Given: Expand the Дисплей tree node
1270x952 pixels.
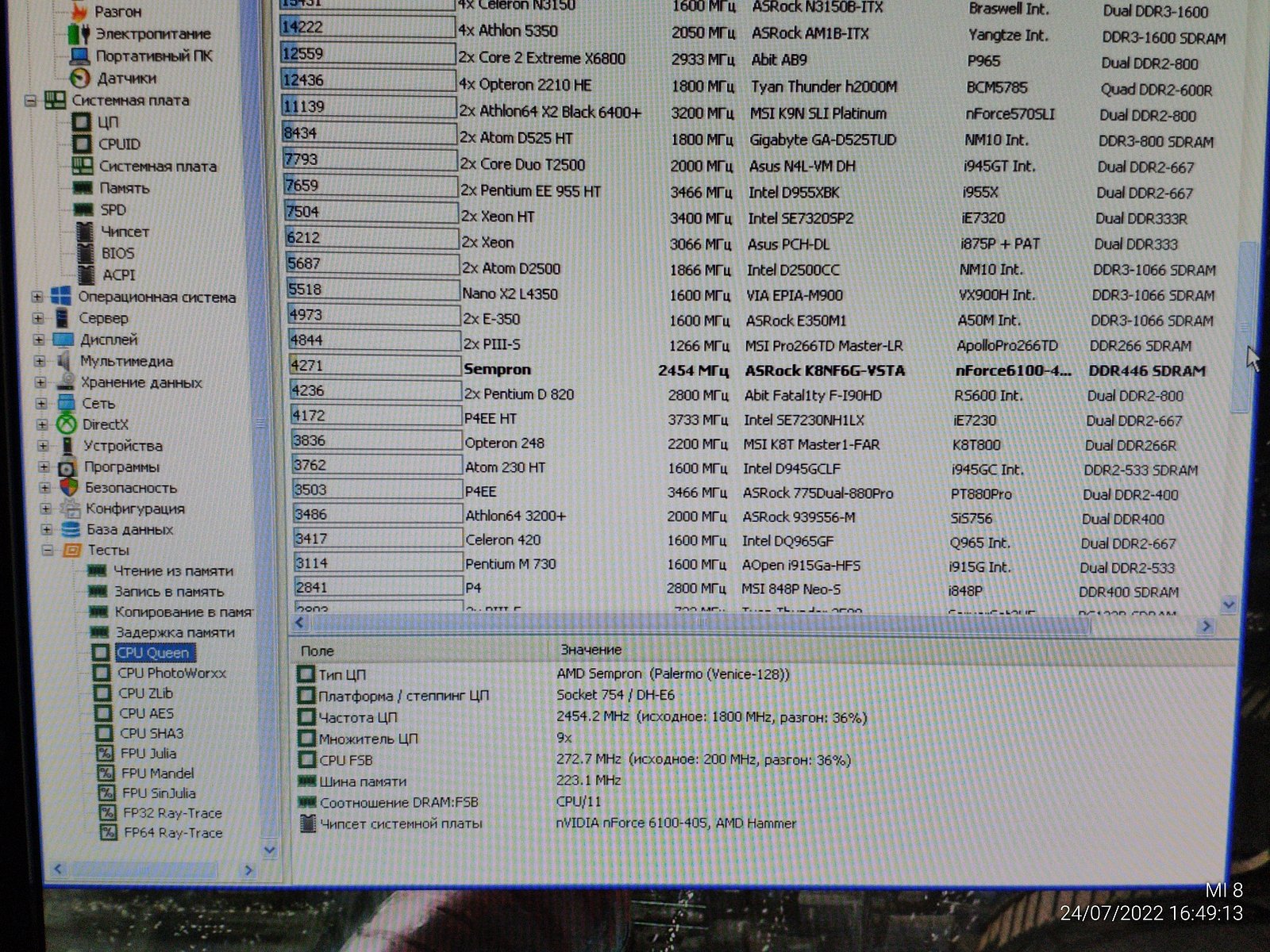Looking at the screenshot, I should 39,340.
